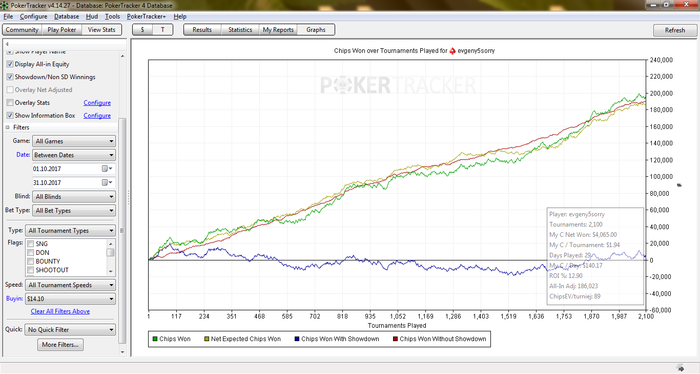Click yellow Net Expected Chips Won swatch
The width and height of the screenshot is (700, 374).
pyautogui.click(x=206, y=339)
